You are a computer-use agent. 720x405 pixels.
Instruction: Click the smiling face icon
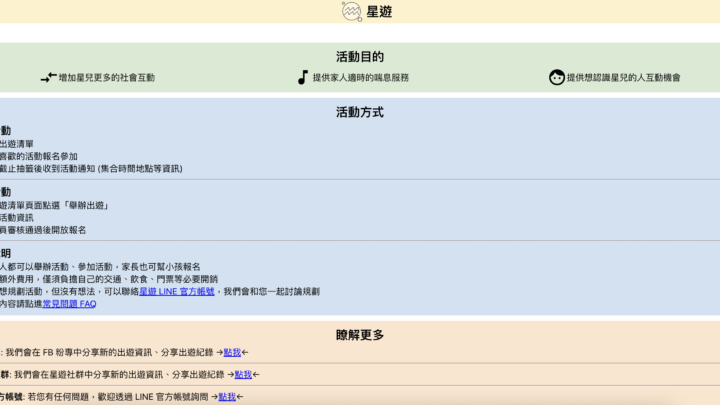coord(557,77)
